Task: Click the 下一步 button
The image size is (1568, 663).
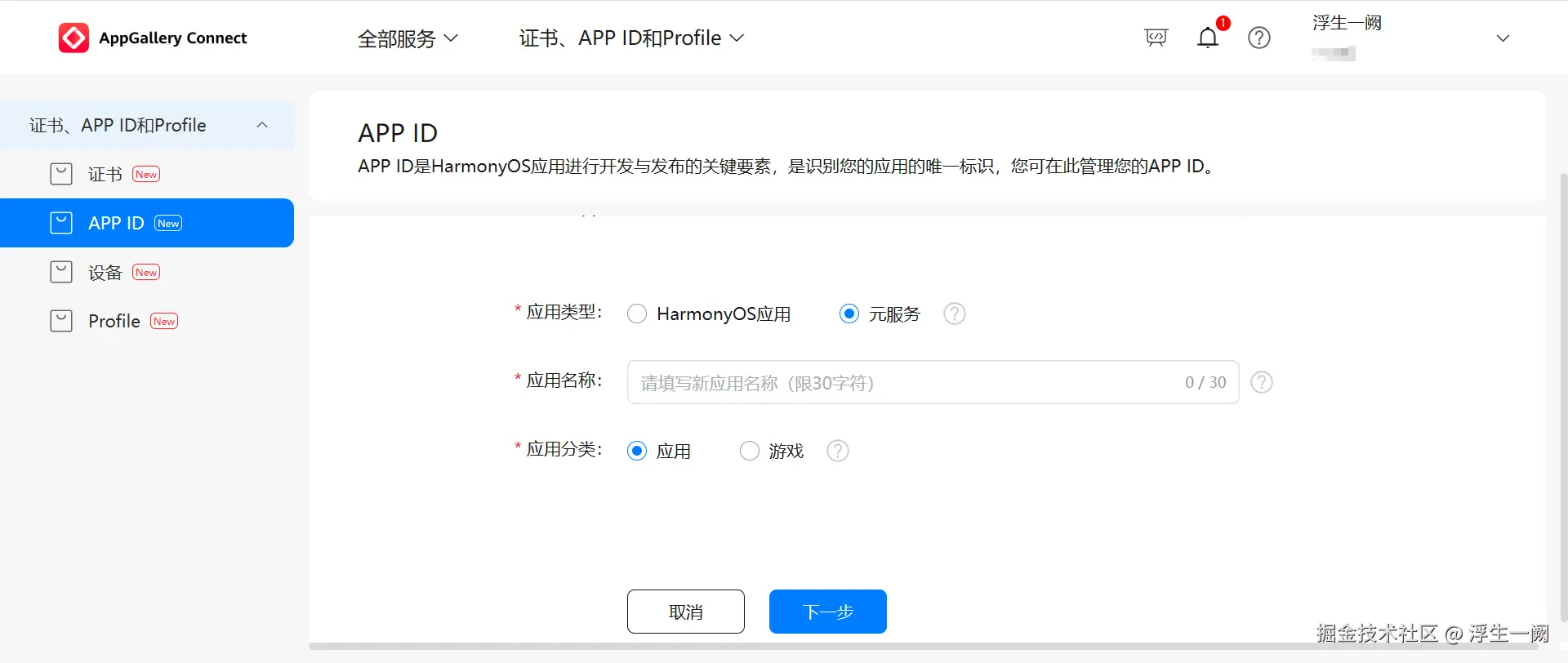Action: (828, 612)
